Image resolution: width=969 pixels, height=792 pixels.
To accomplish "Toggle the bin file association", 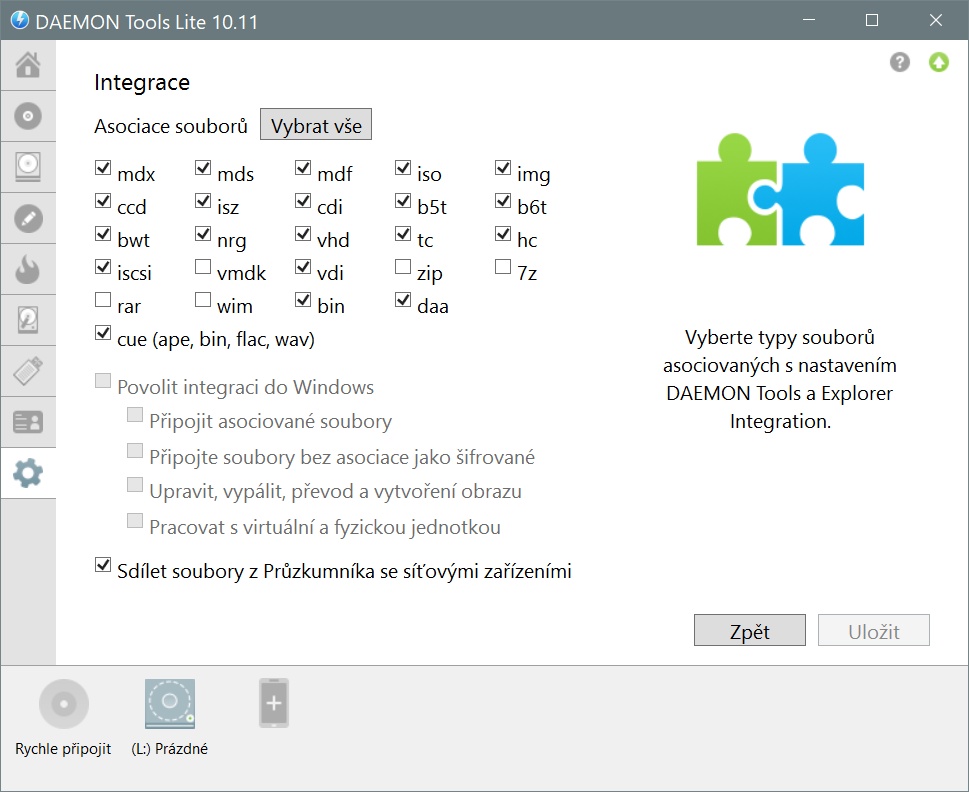I will (303, 300).
